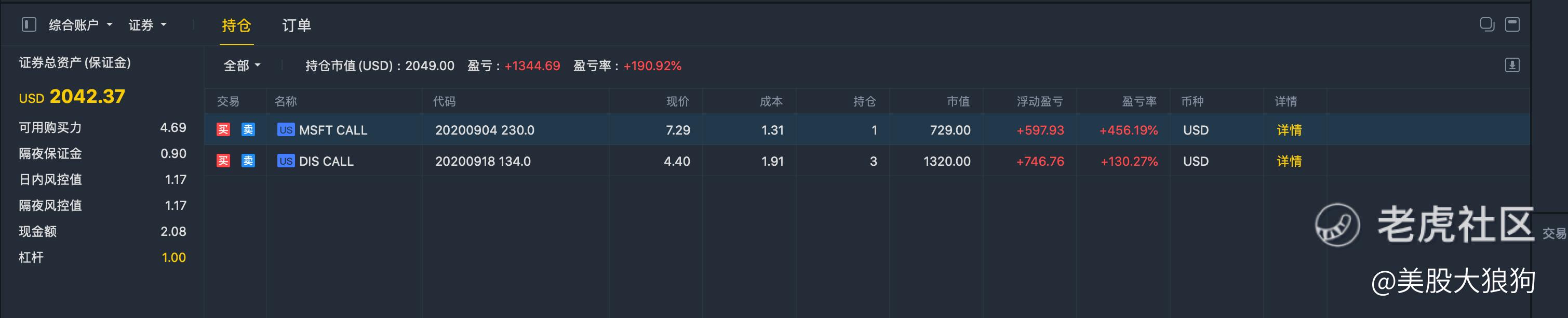The width and height of the screenshot is (1568, 318).
Task: Sort by the 盈亏率 column header
Action: click(1139, 101)
